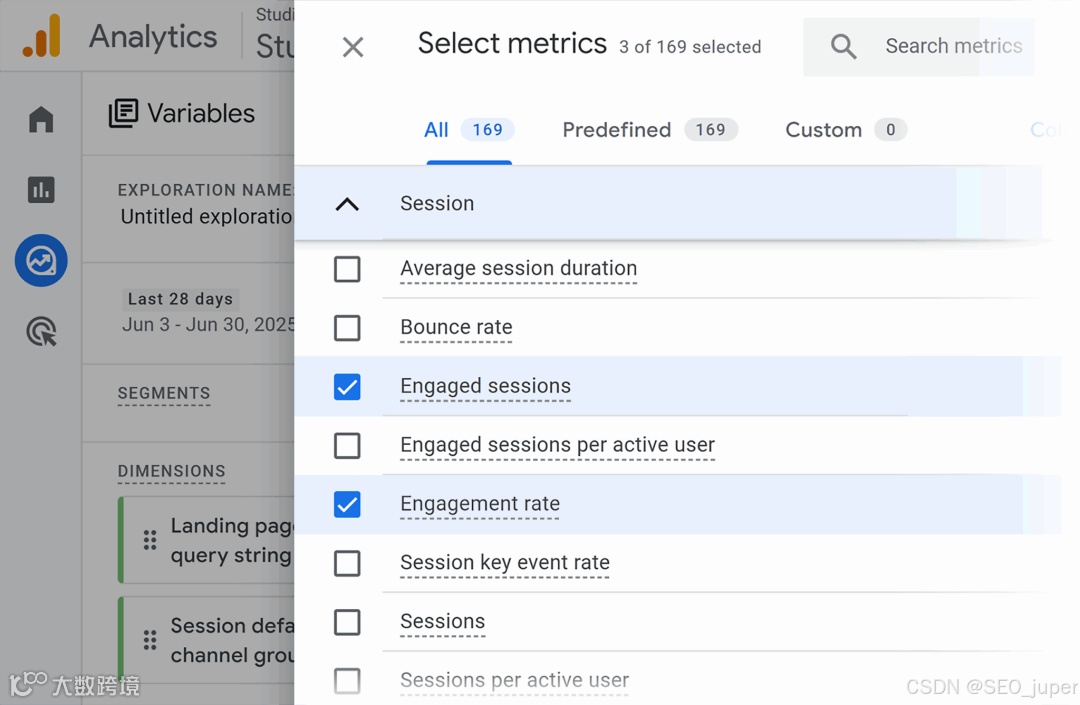
Task: Click the Google Analytics logo
Action: click(x=42, y=37)
